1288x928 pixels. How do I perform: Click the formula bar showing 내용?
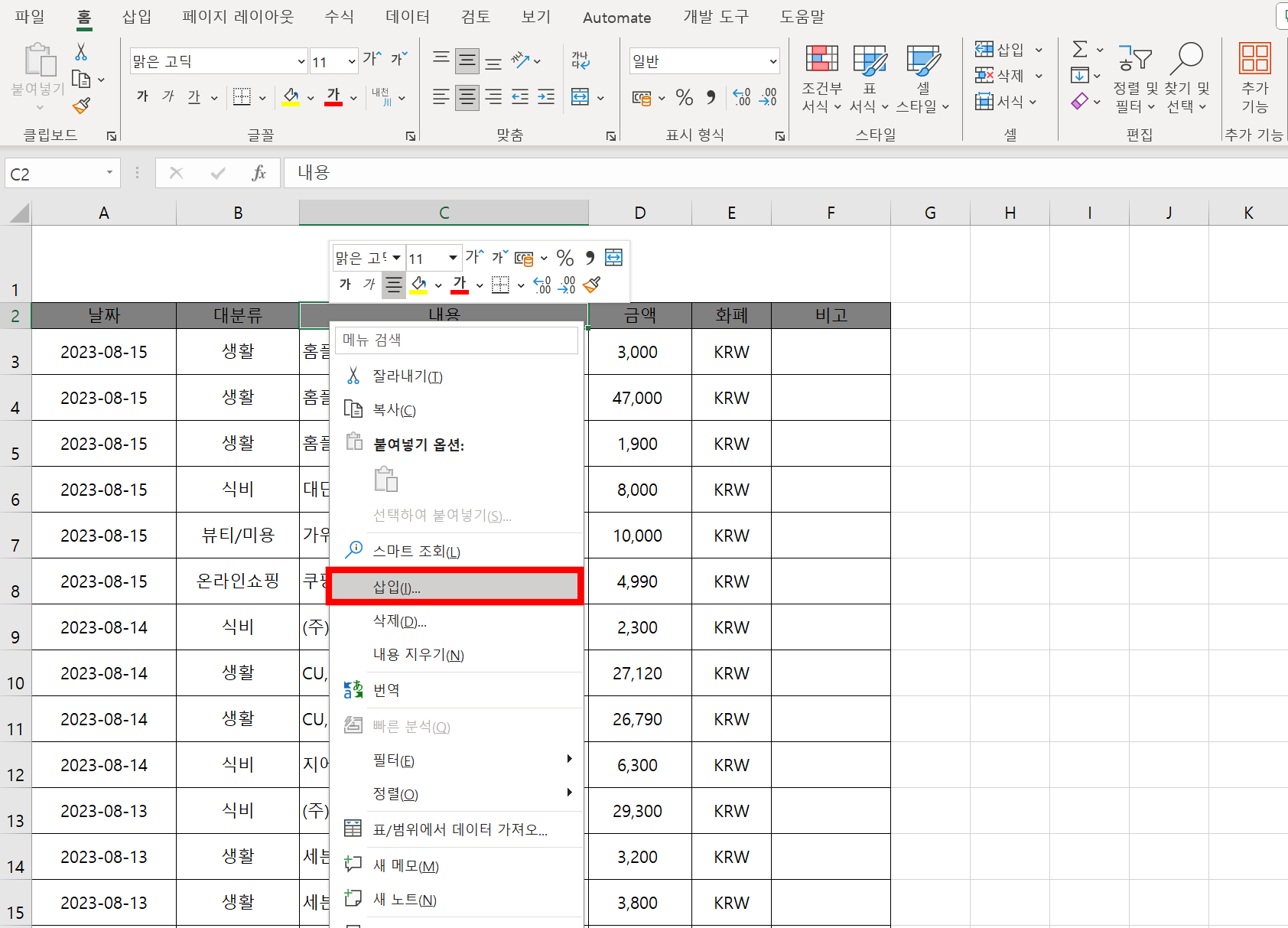click(x=786, y=173)
